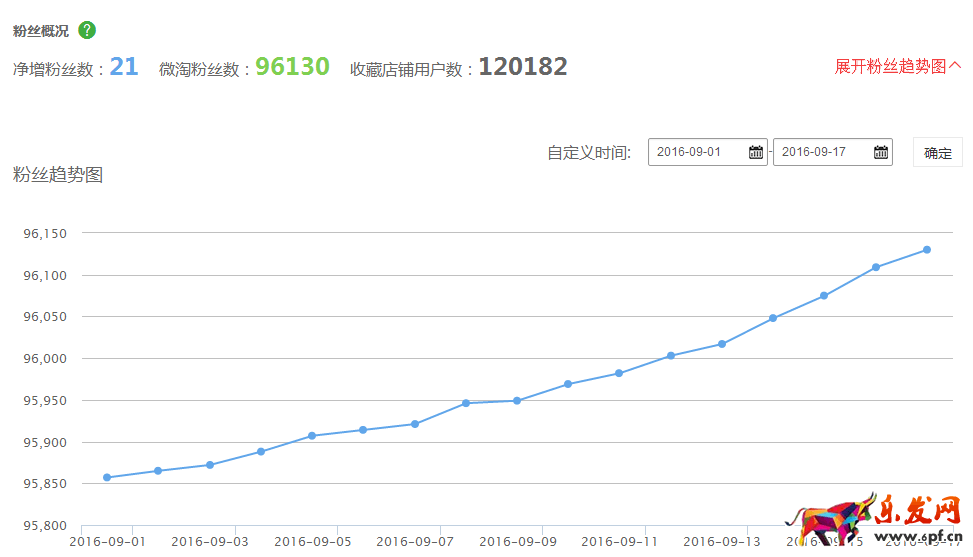Click the net new fans number 21

pos(124,67)
